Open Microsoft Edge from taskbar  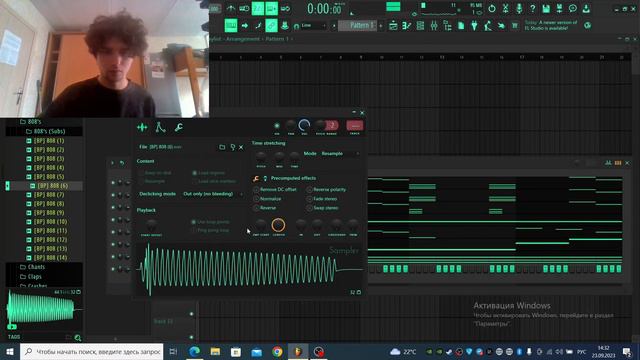click(x=195, y=351)
